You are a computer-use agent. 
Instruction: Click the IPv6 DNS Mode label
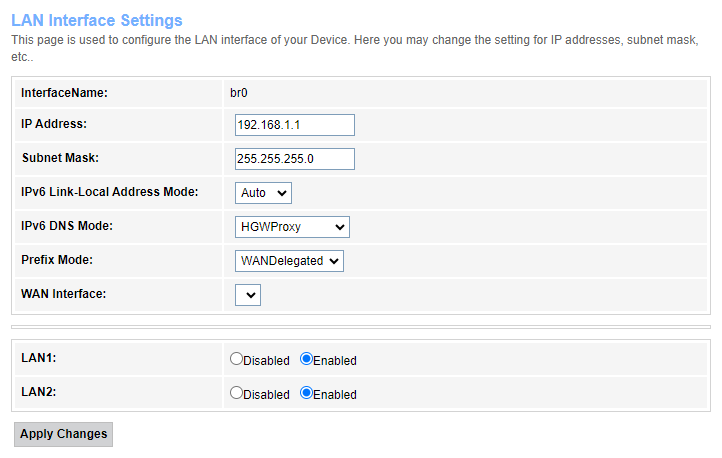(67, 226)
